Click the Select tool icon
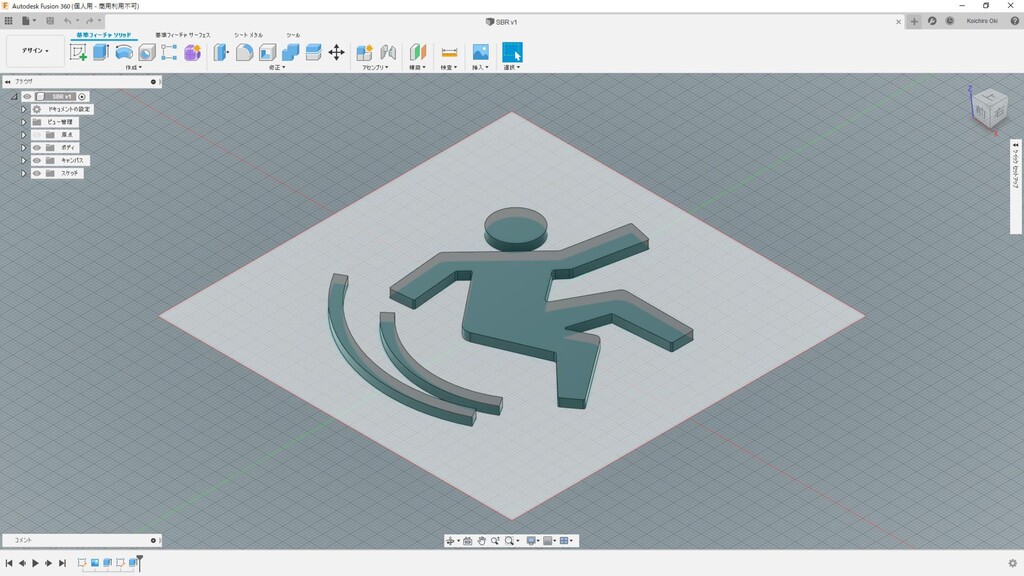 point(512,52)
